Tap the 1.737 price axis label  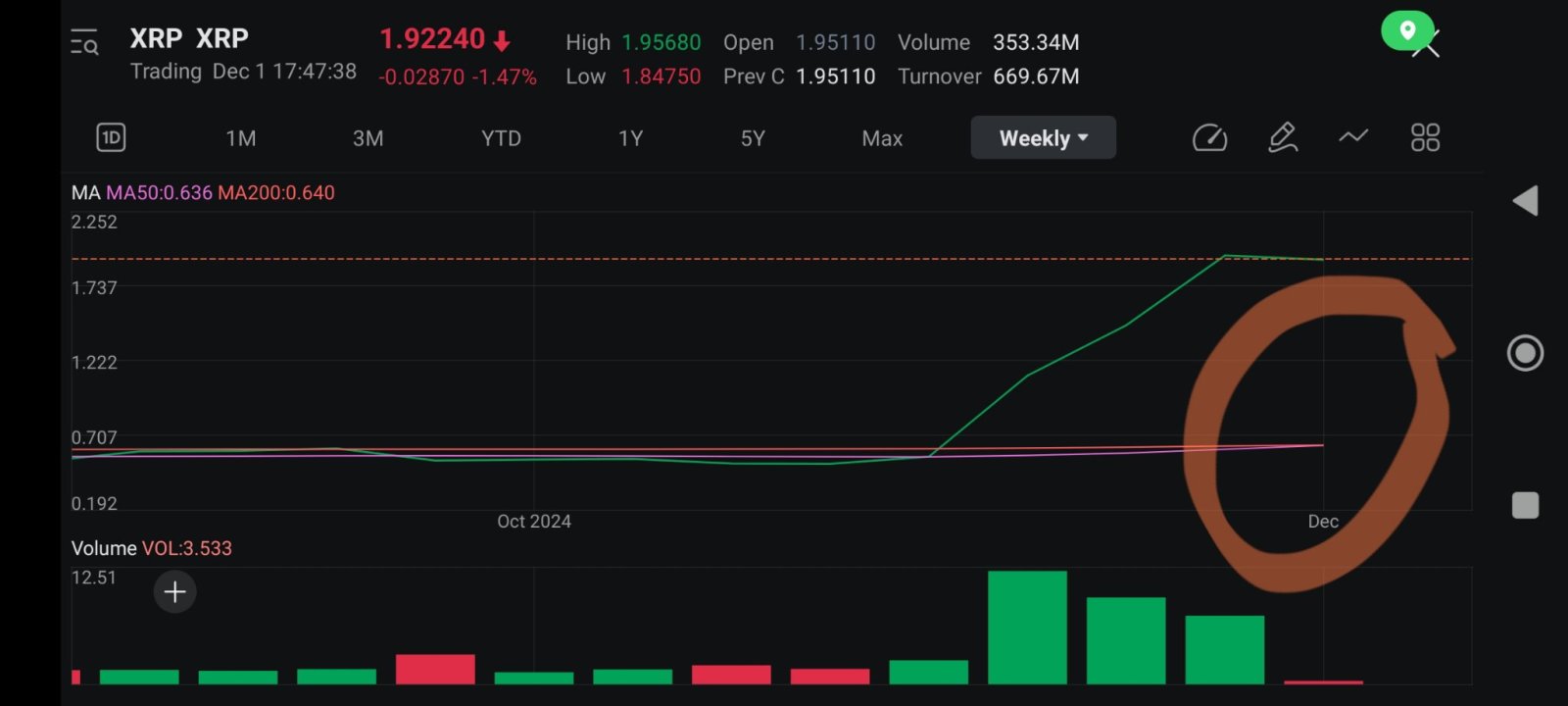click(x=94, y=287)
